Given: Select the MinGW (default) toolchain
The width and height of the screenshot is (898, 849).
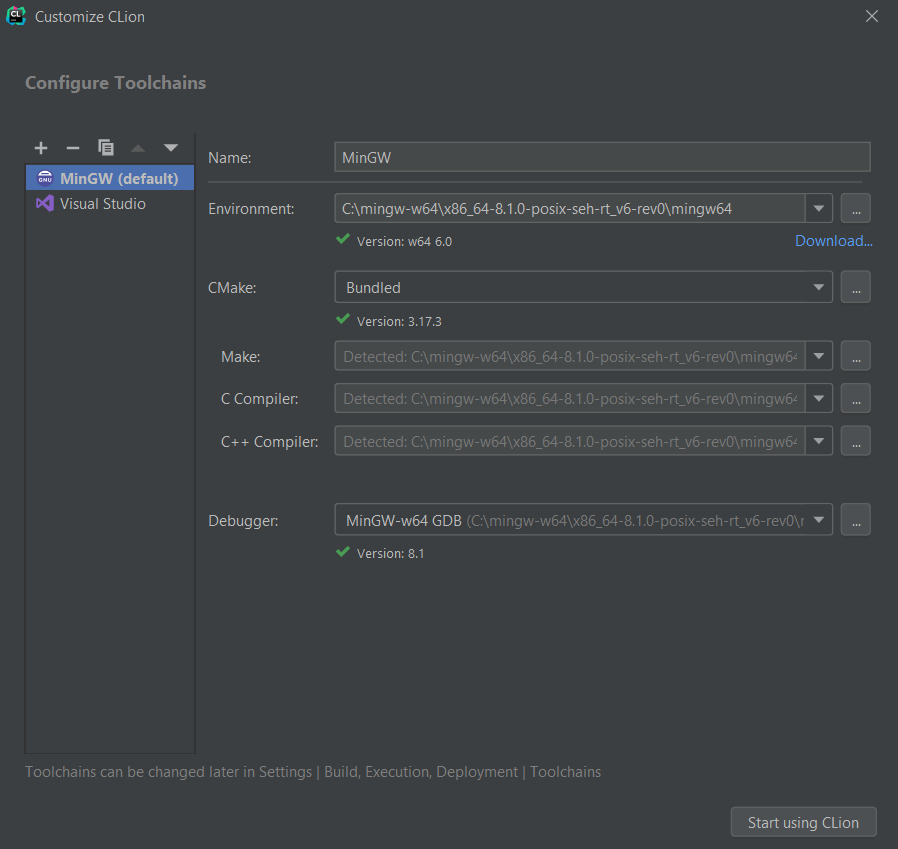Looking at the screenshot, I should coord(110,179).
